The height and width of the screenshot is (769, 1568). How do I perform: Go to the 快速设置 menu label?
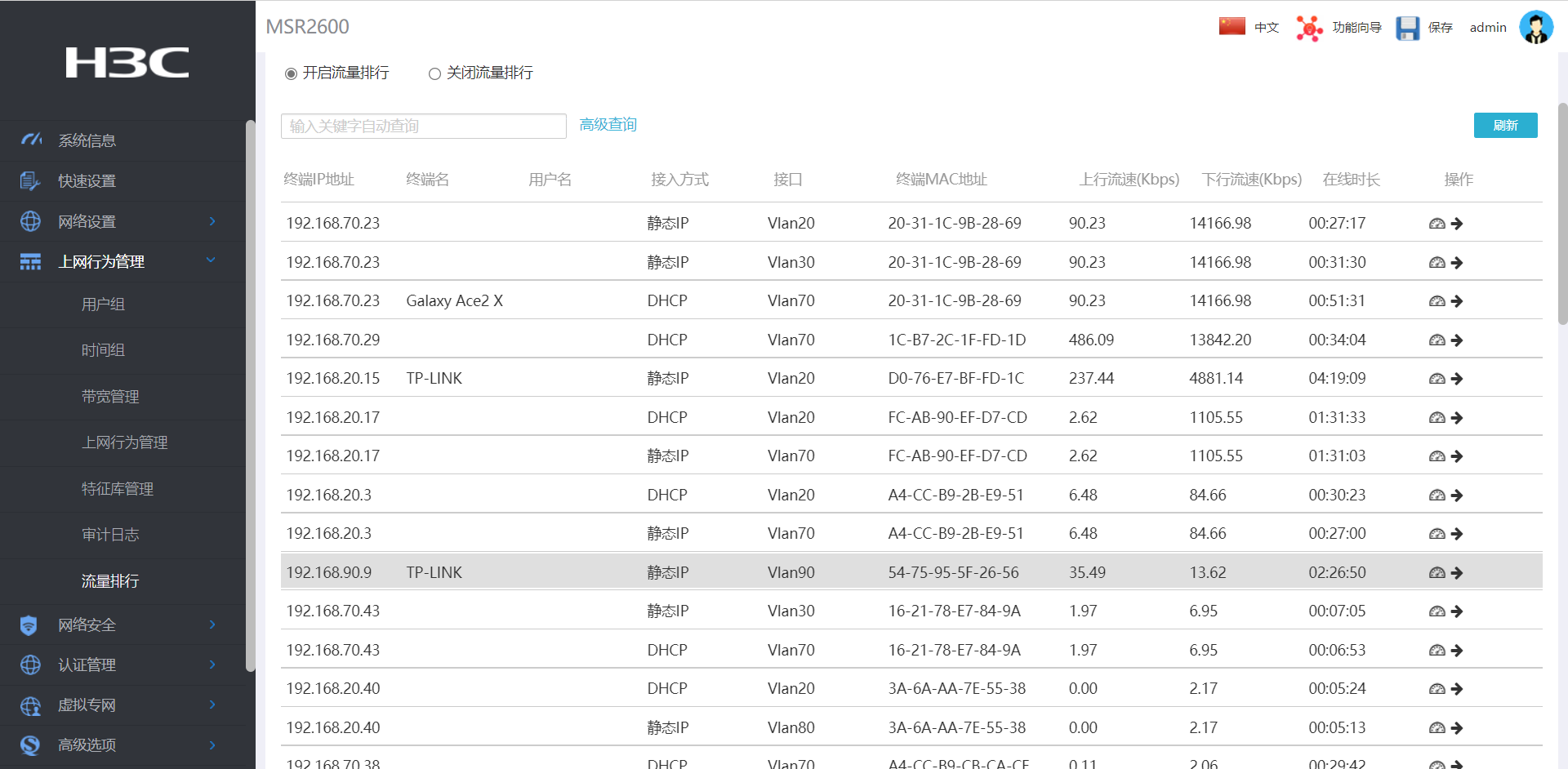coord(87,181)
